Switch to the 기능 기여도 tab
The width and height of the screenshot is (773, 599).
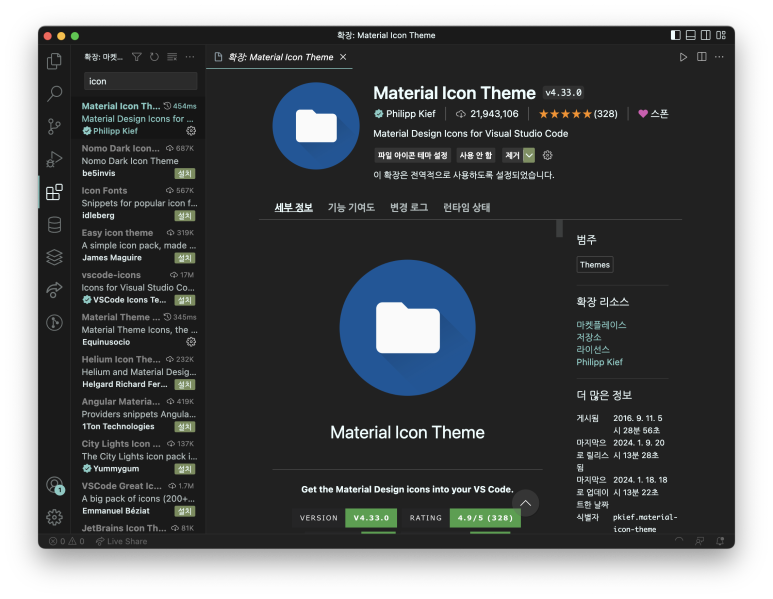(351, 208)
